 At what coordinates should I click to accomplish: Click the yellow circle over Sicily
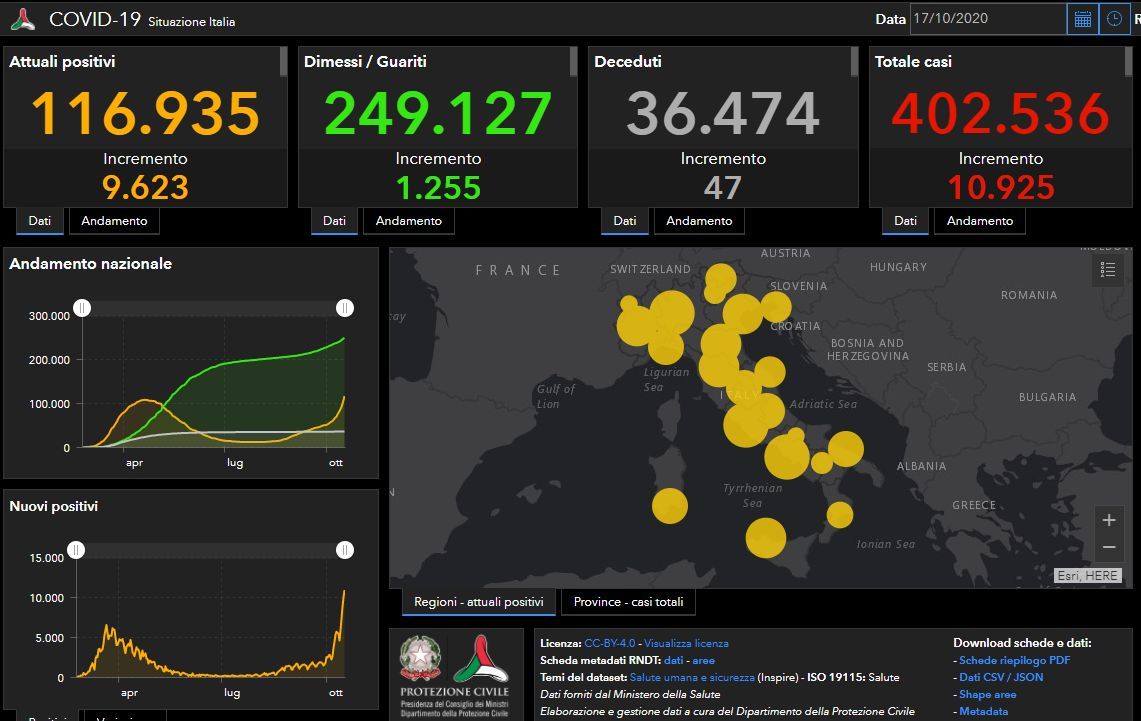point(766,538)
